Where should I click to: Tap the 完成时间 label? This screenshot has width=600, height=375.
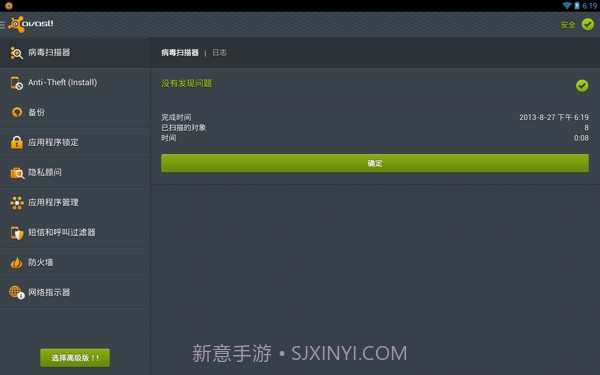176,117
